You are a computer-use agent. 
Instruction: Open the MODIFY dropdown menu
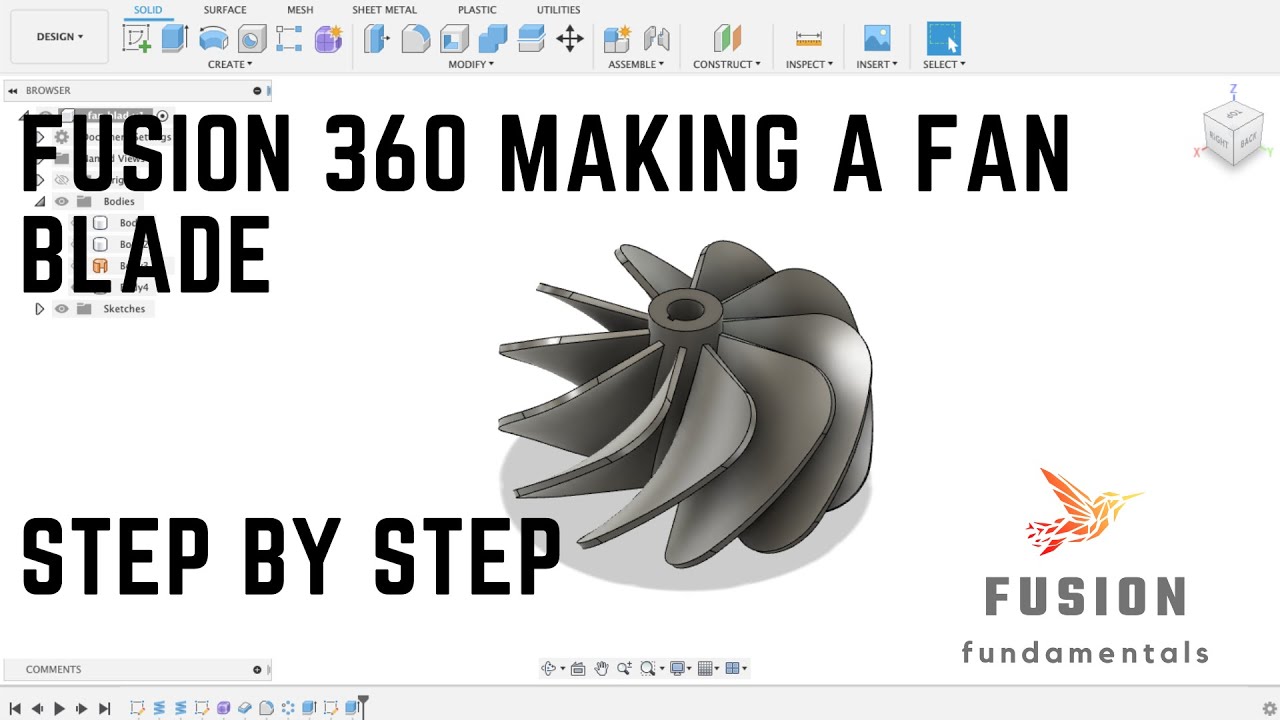[x=471, y=64]
